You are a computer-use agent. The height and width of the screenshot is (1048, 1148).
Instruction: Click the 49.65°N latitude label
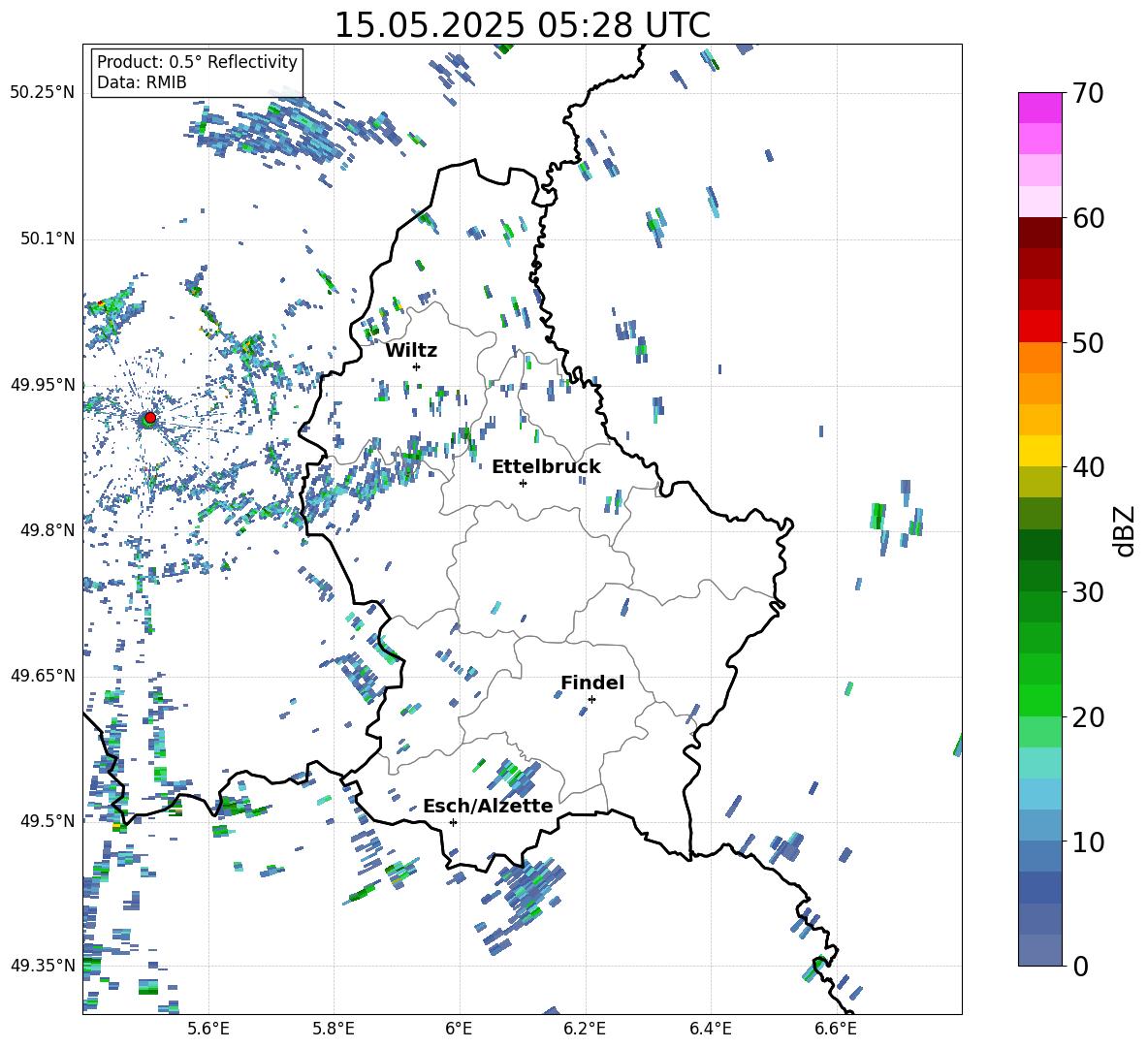coord(43,675)
